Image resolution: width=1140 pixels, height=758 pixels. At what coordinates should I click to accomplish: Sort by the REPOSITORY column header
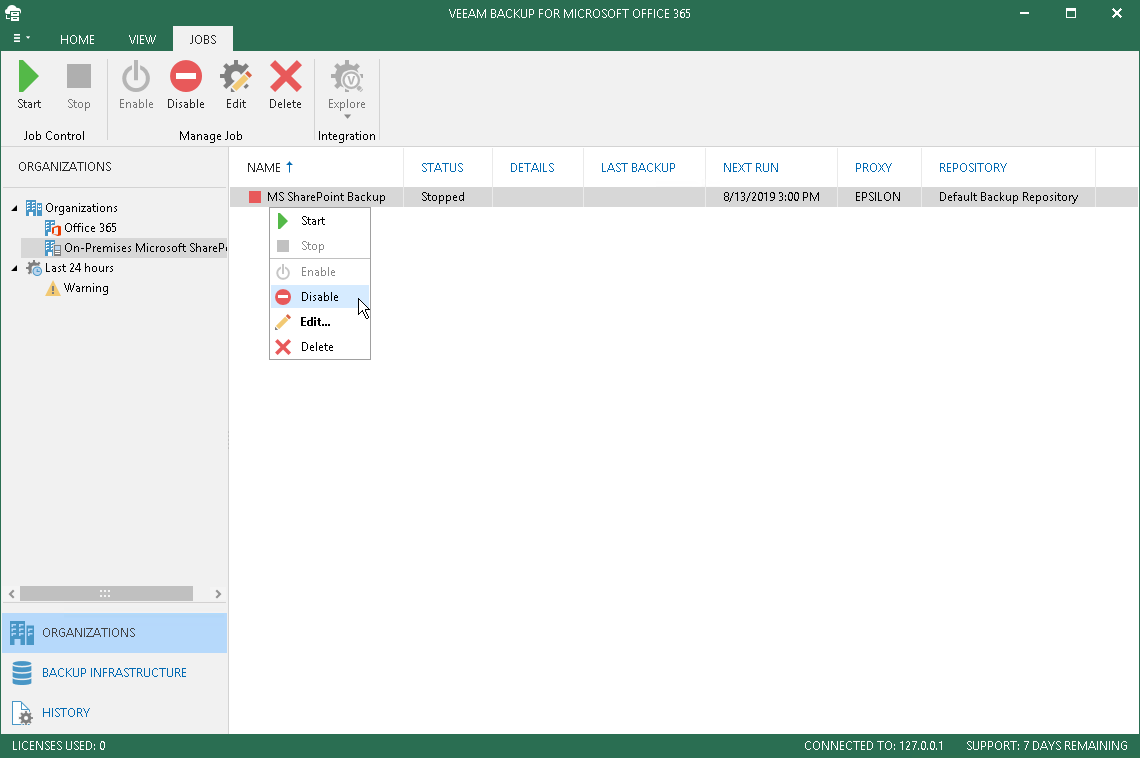click(973, 168)
